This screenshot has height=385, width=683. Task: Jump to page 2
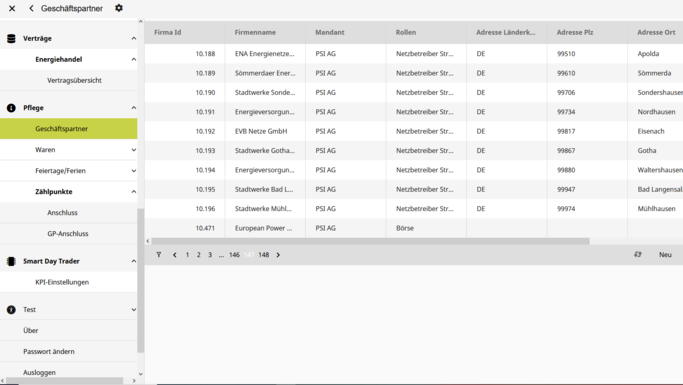(x=199, y=255)
